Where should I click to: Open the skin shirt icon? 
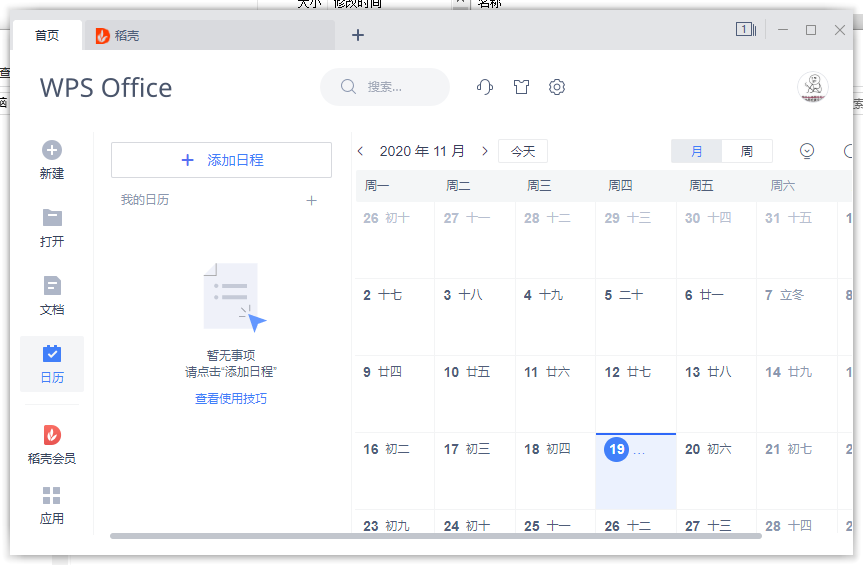point(521,87)
